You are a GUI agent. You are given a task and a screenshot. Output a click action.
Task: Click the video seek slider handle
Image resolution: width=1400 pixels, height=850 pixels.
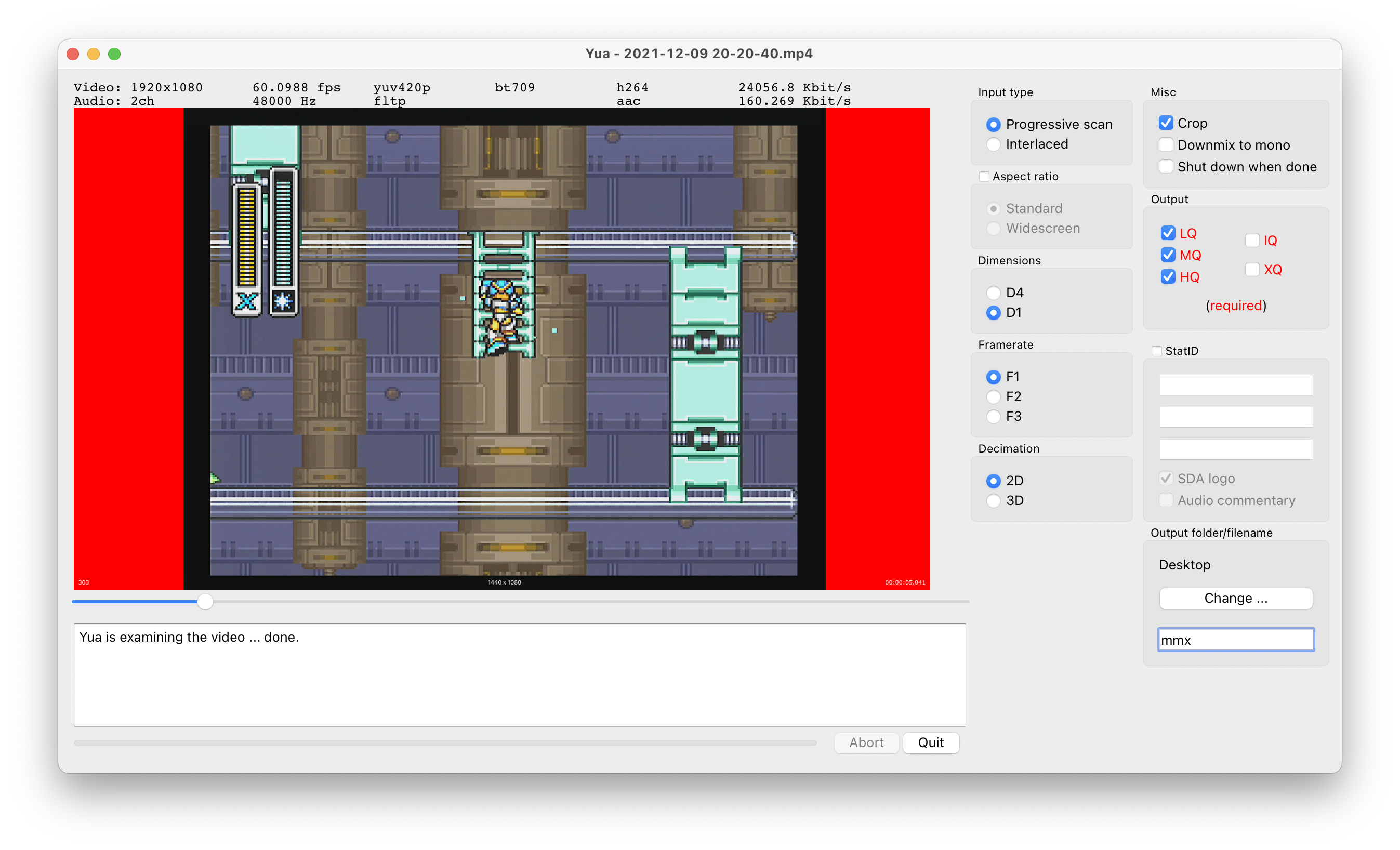pos(205,601)
